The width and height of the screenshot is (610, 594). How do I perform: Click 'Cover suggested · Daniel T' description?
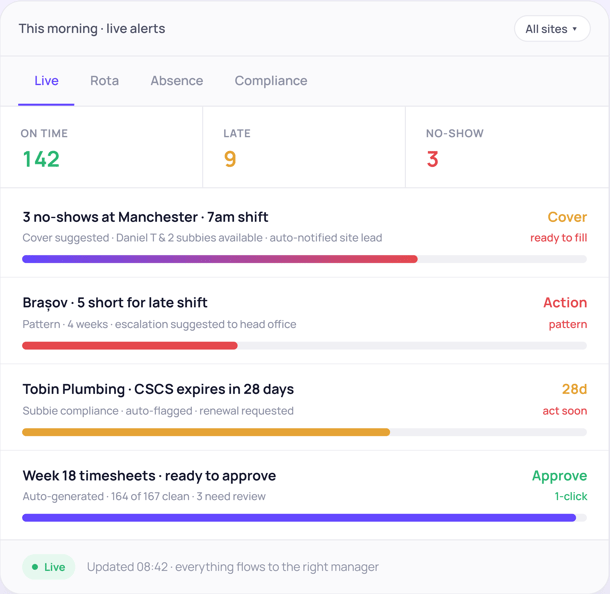click(x=202, y=238)
